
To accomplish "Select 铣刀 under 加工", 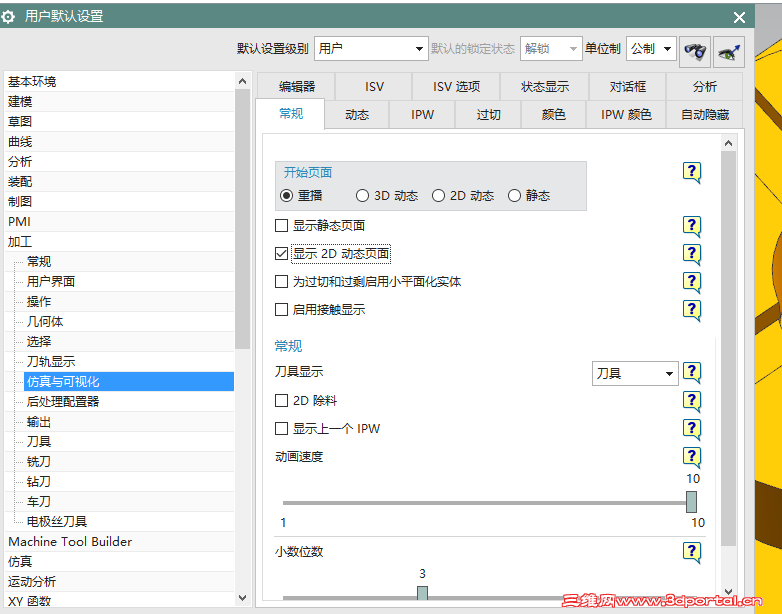I will coord(129,461).
